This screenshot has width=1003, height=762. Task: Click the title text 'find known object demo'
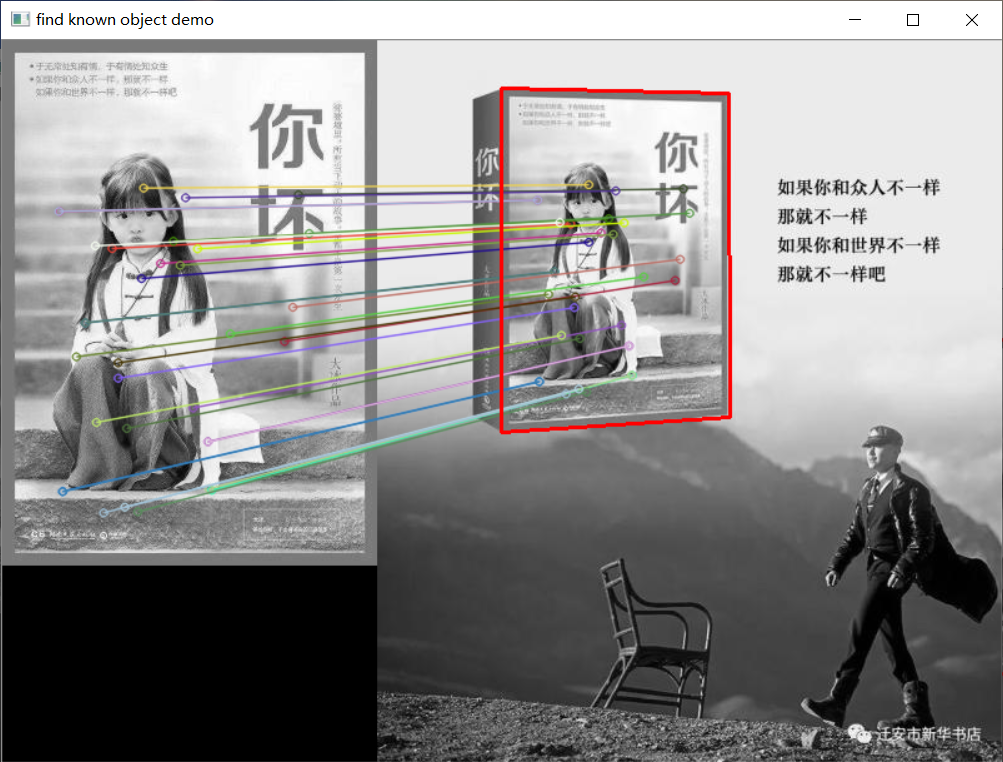(125, 20)
